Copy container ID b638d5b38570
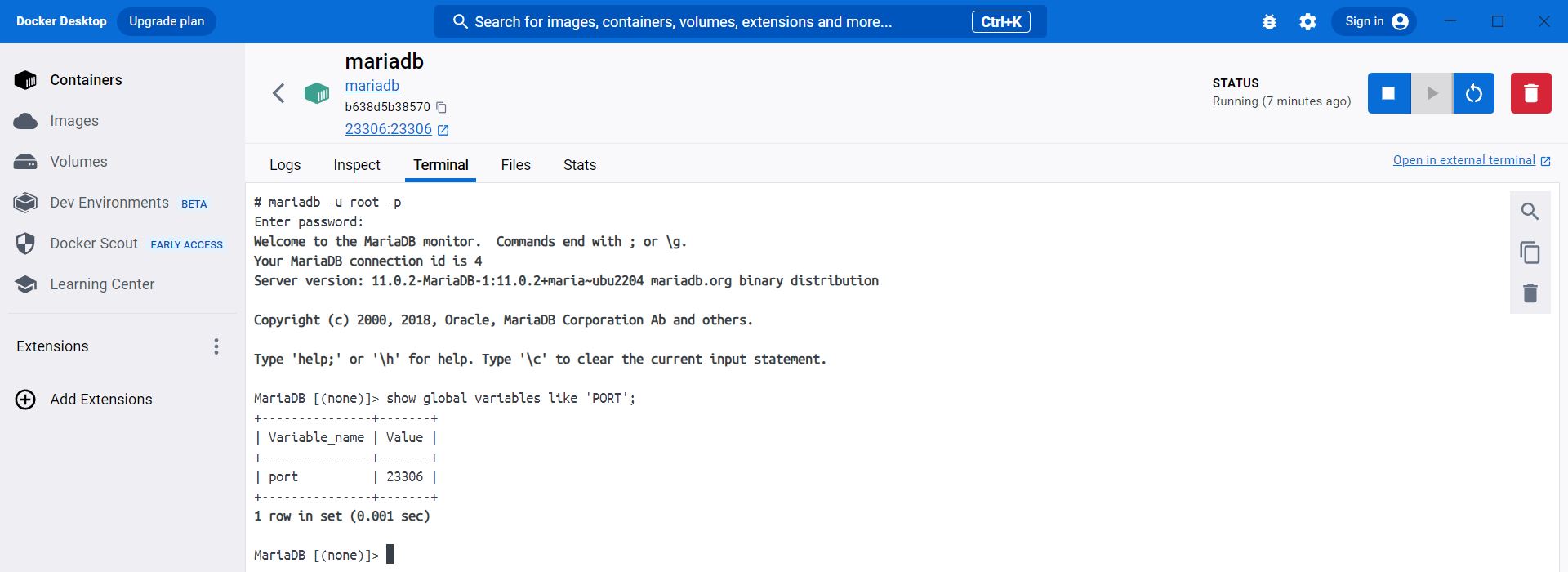1568x572 pixels. click(442, 107)
